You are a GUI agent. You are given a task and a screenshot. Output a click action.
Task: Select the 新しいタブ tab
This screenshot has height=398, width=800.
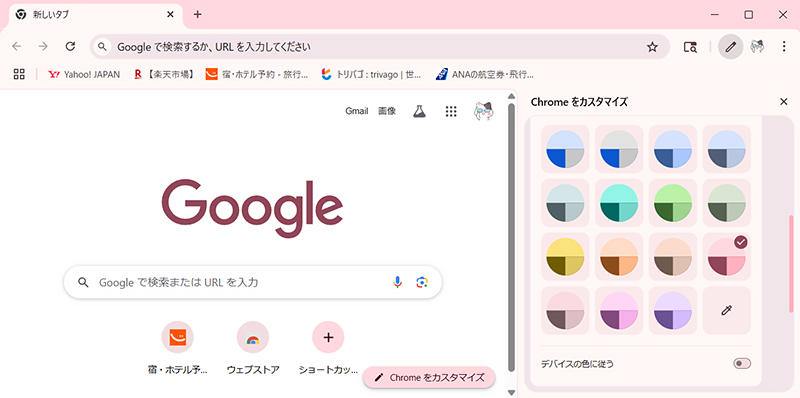tap(95, 14)
